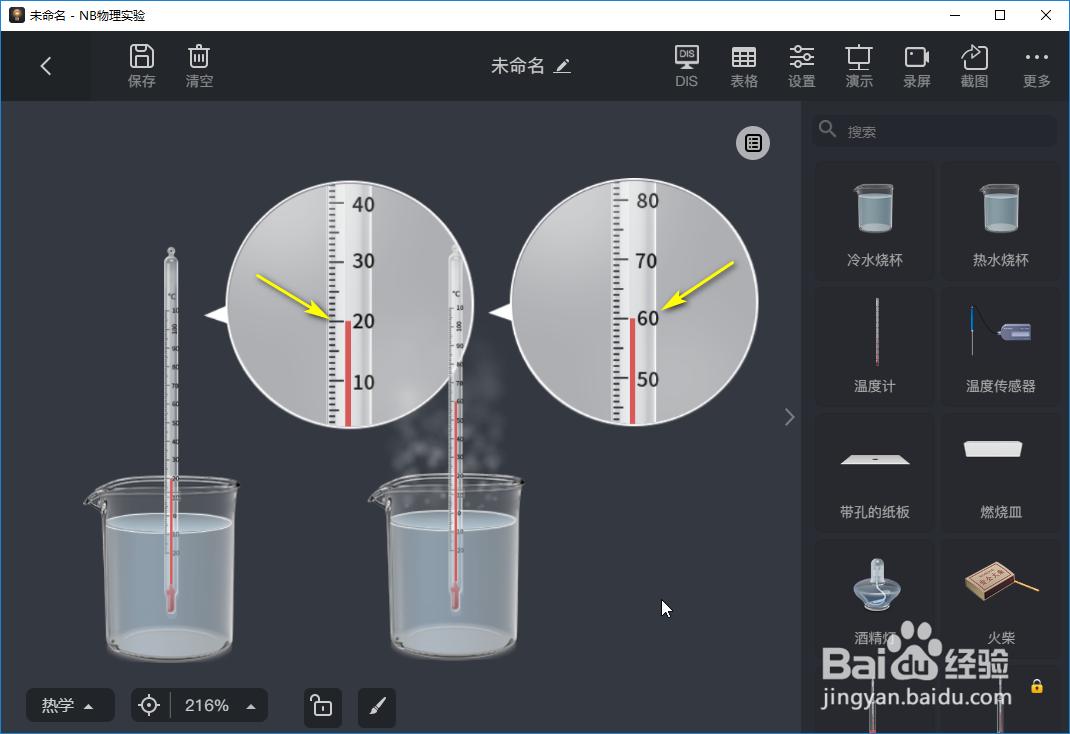Click the 未命名 experiment title

point(517,66)
